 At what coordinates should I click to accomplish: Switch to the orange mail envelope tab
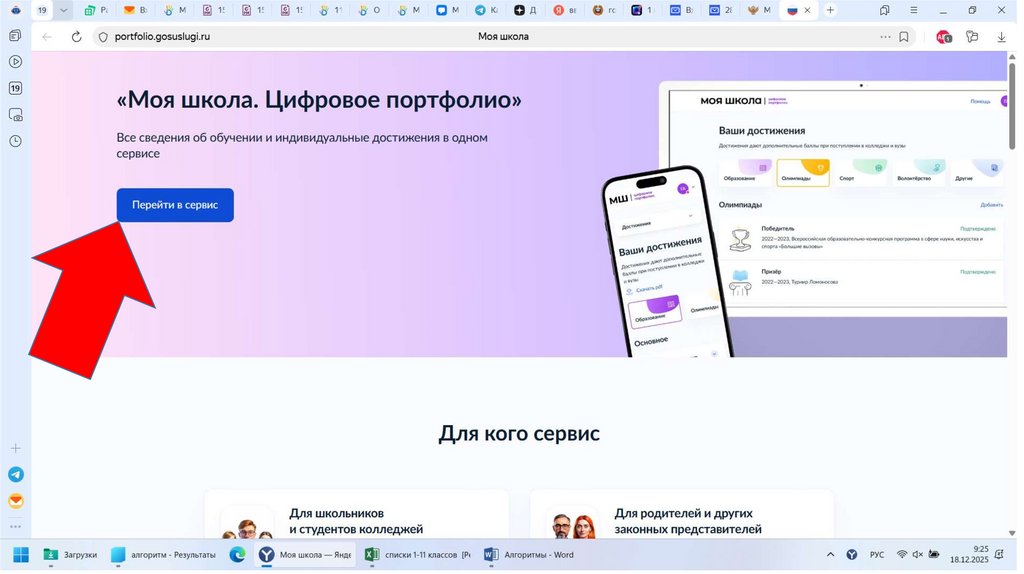coord(135,10)
